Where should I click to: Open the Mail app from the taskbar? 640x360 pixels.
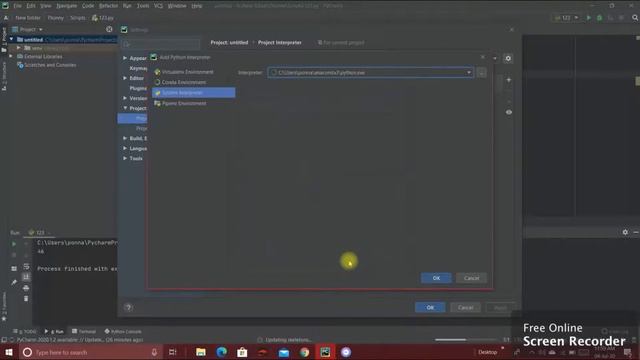(284, 352)
